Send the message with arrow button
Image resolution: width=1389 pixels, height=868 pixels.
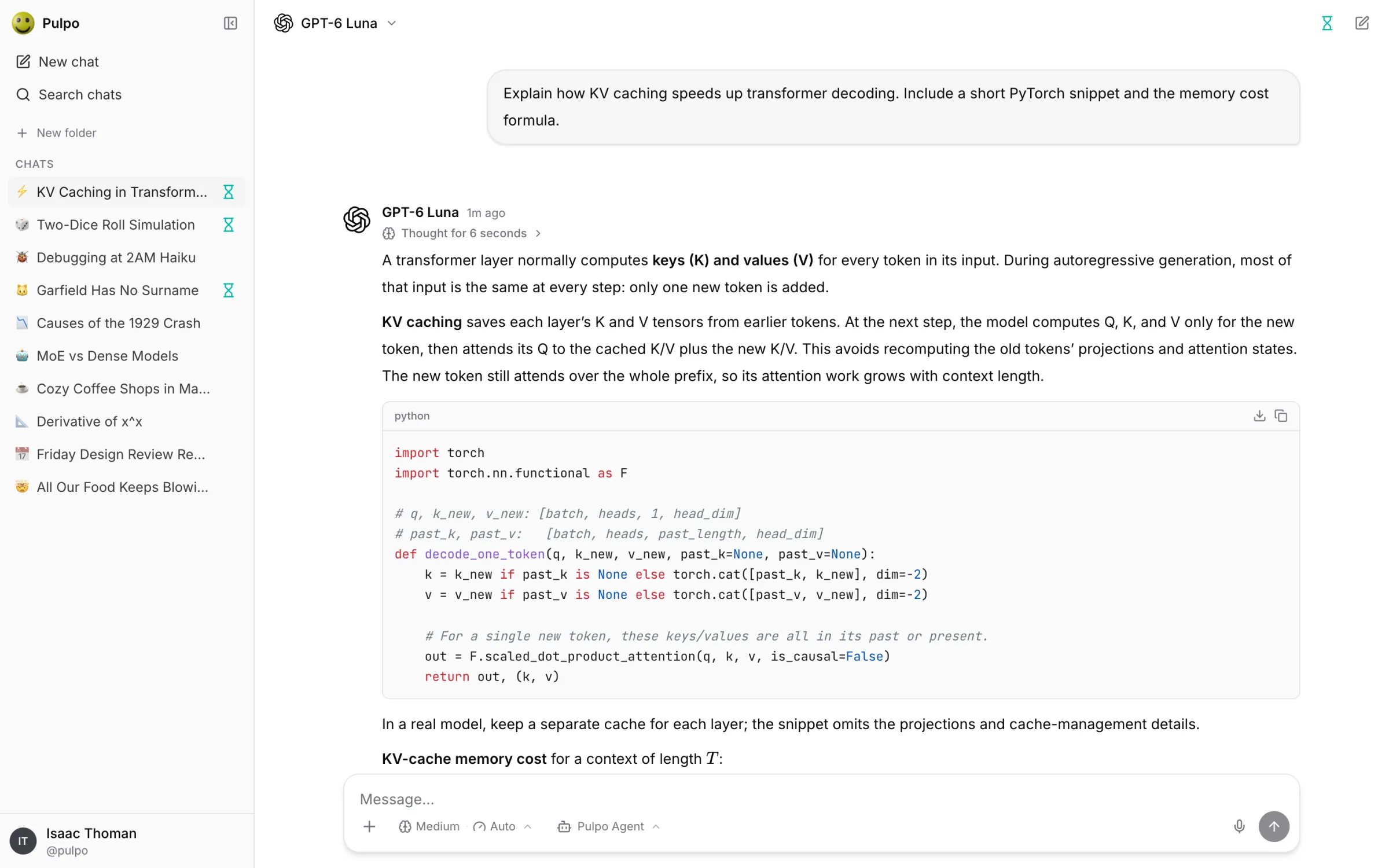click(x=1274, y=826)
